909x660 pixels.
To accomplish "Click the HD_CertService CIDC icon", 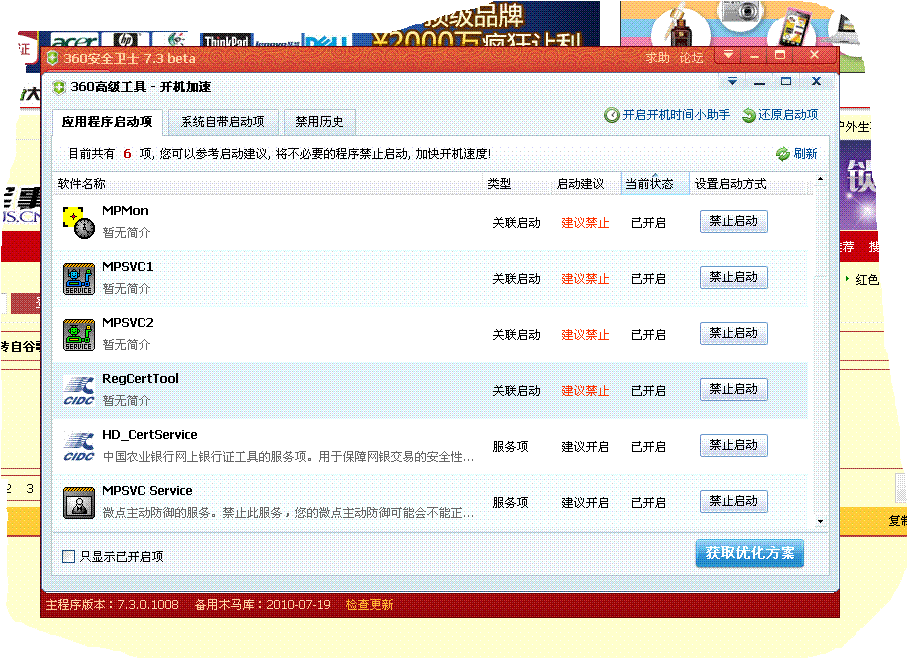I will [x=79, y=447].
